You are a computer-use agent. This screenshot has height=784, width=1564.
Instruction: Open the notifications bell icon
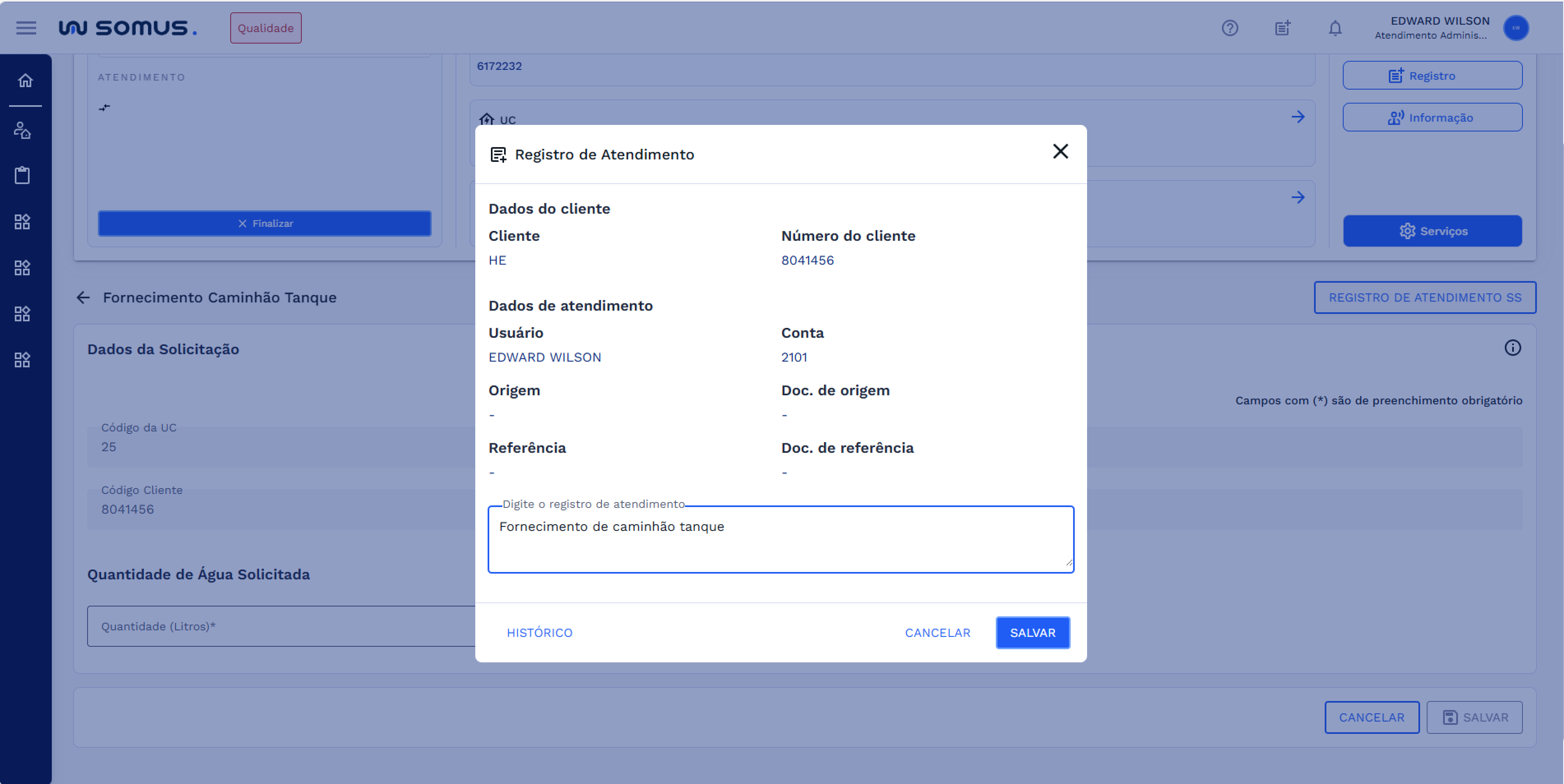[1335, 28]
